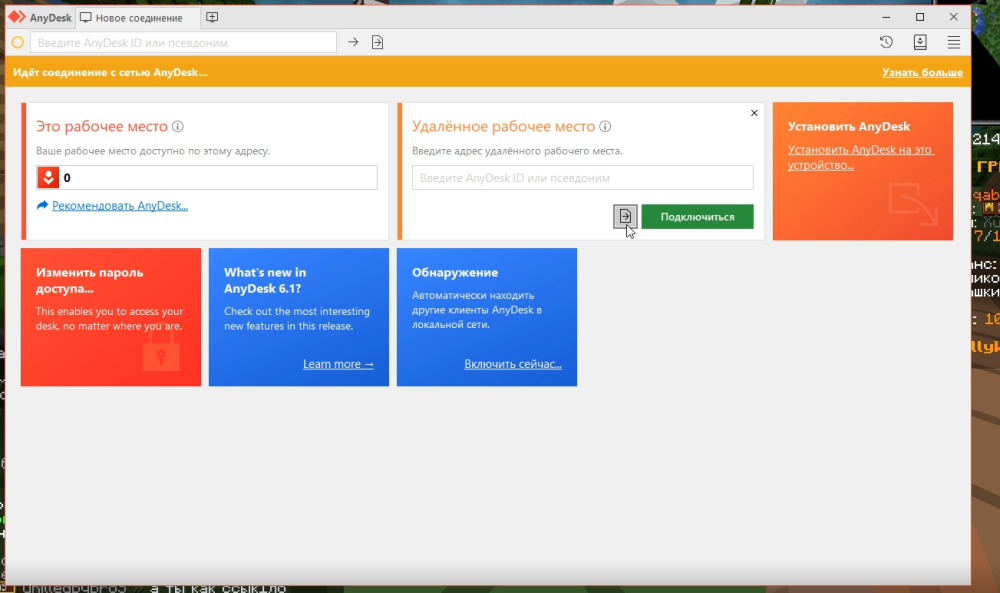Image resolution: width=1000 pixels, height=593 pixels.
Task: Click the AnyDesk logo in the title bar
Action: pos(17,17)
